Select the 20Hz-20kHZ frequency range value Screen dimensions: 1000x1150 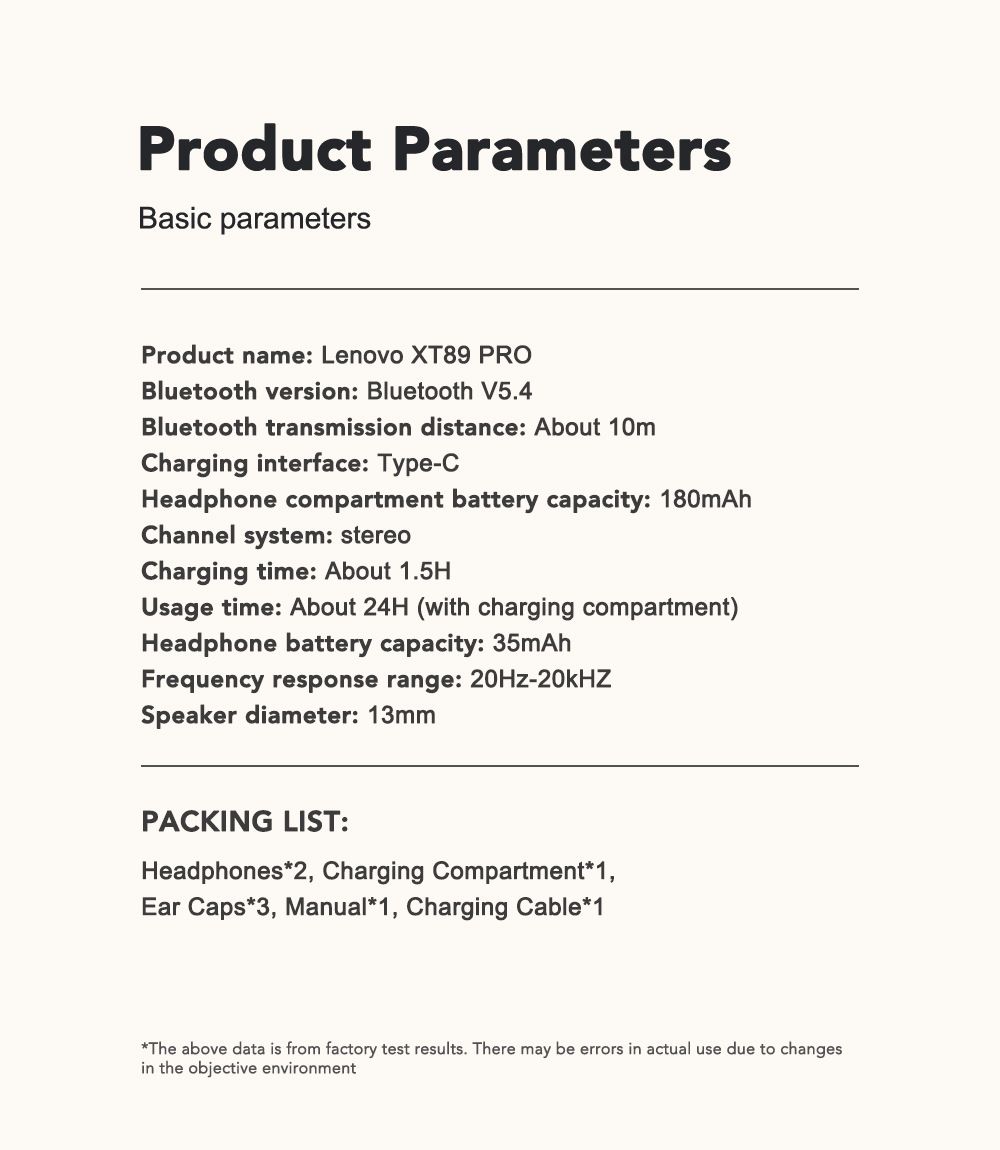540,679
